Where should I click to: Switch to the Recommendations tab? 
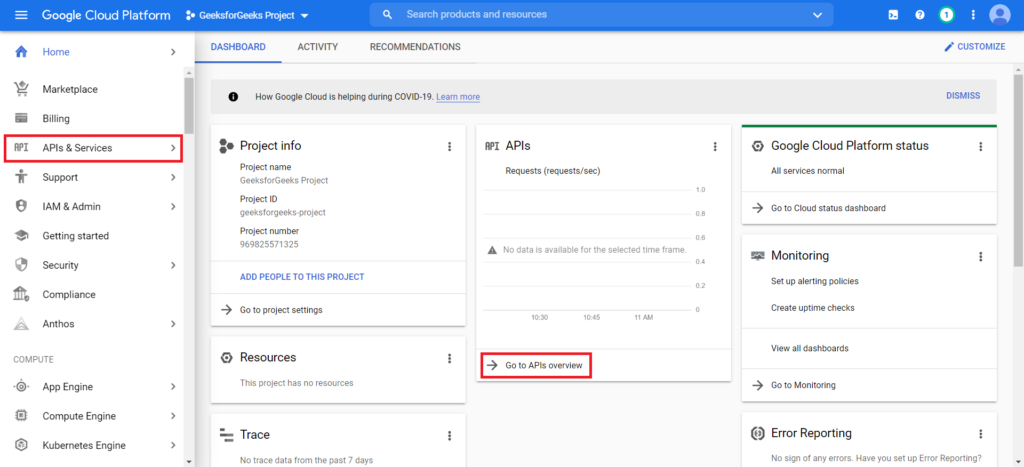click(x=415, y=47)
